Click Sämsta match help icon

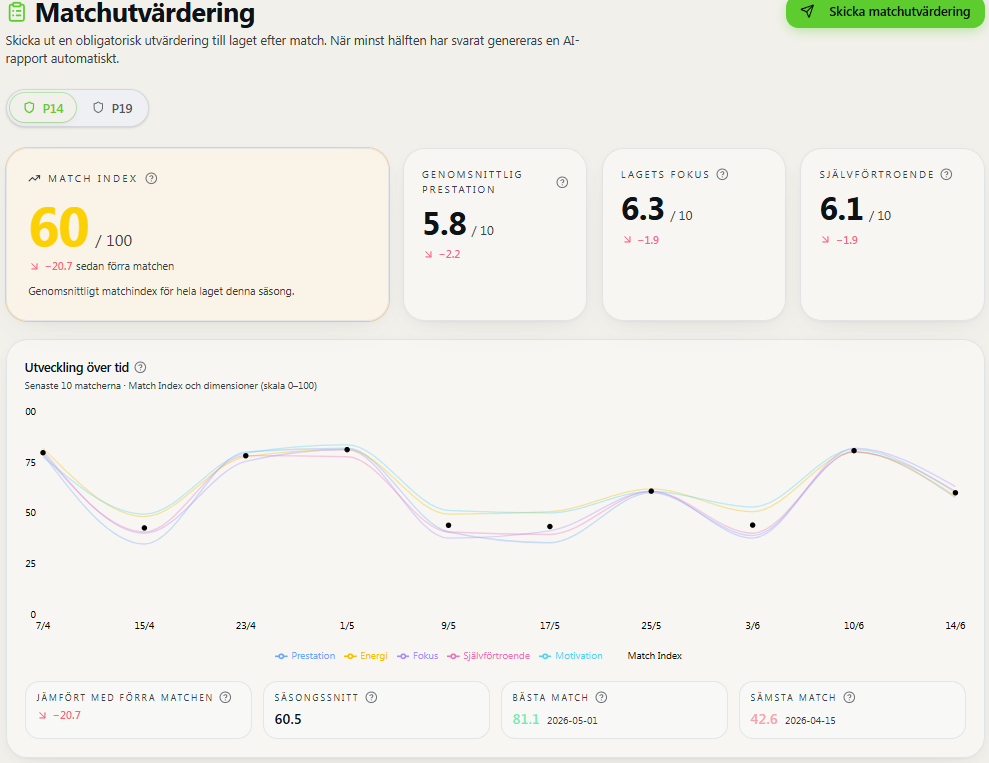pos(850,697)
